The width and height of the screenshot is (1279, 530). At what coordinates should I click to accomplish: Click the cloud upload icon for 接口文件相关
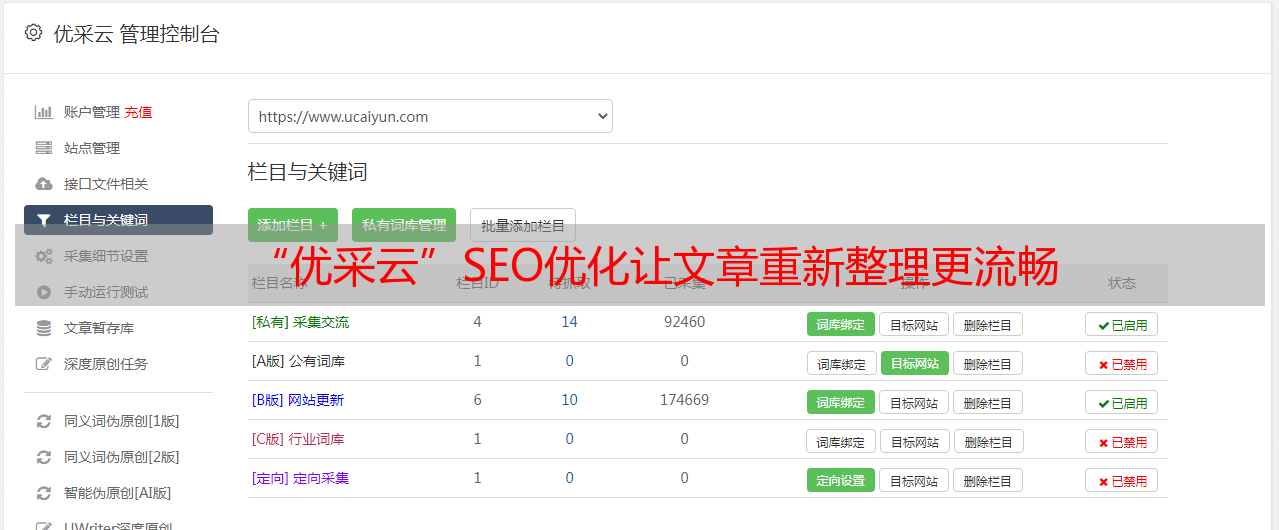pyautogui.click(x=43, y=184)
